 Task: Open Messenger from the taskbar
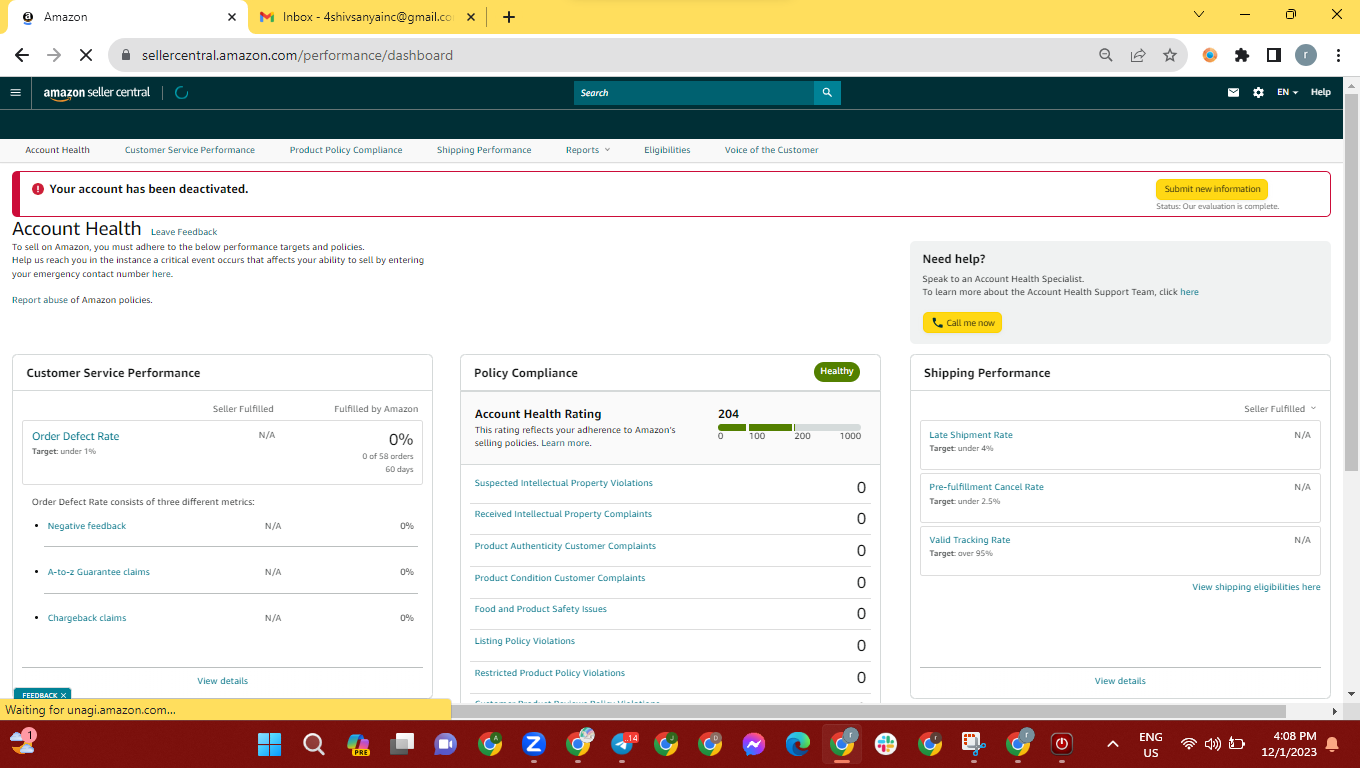coord(754,744)
